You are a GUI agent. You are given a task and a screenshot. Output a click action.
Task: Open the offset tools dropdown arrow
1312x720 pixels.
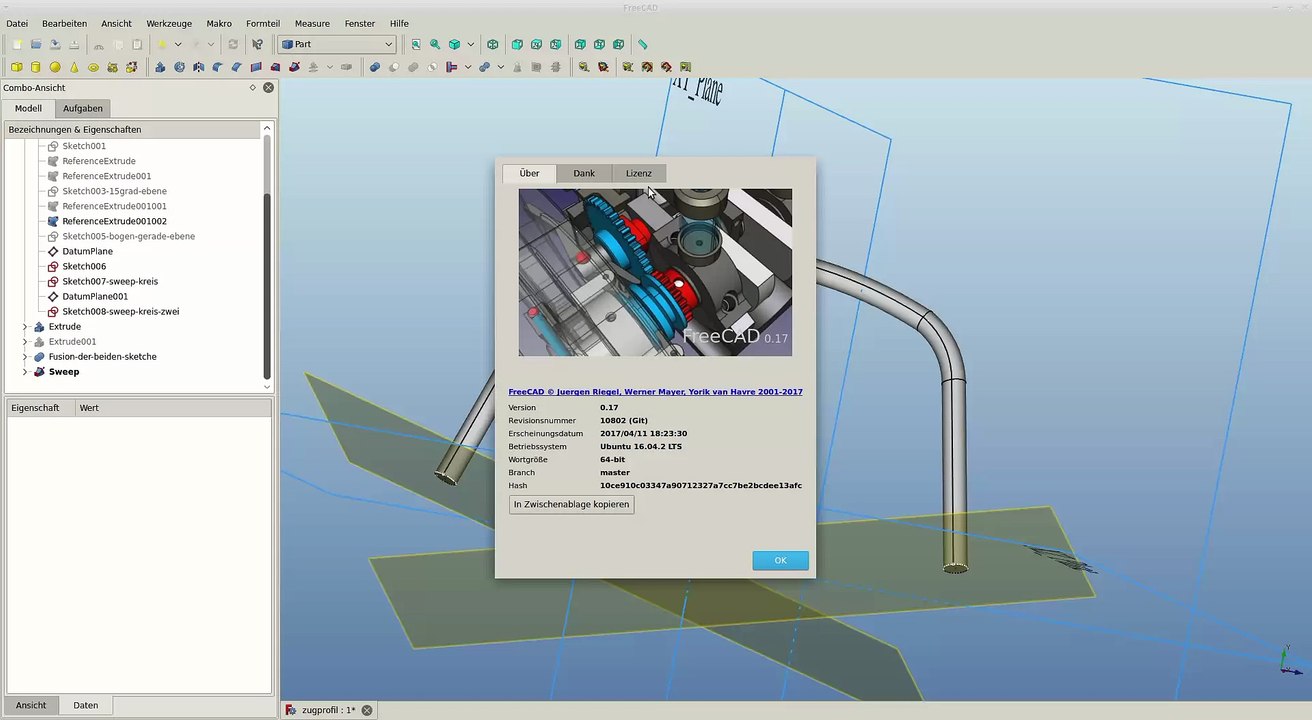329,67
